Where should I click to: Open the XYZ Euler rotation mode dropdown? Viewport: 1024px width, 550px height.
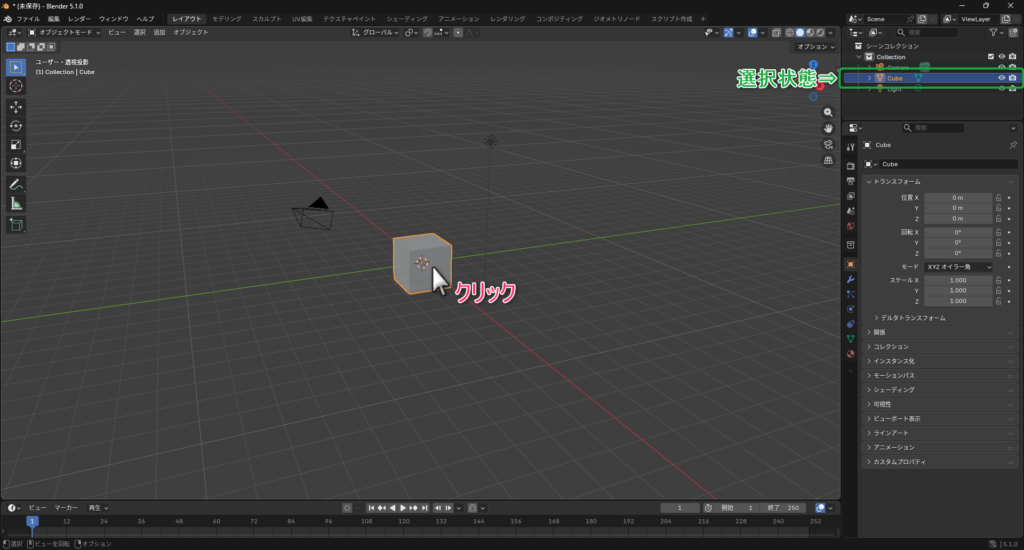pyautogui.click(x=958, y=267)
